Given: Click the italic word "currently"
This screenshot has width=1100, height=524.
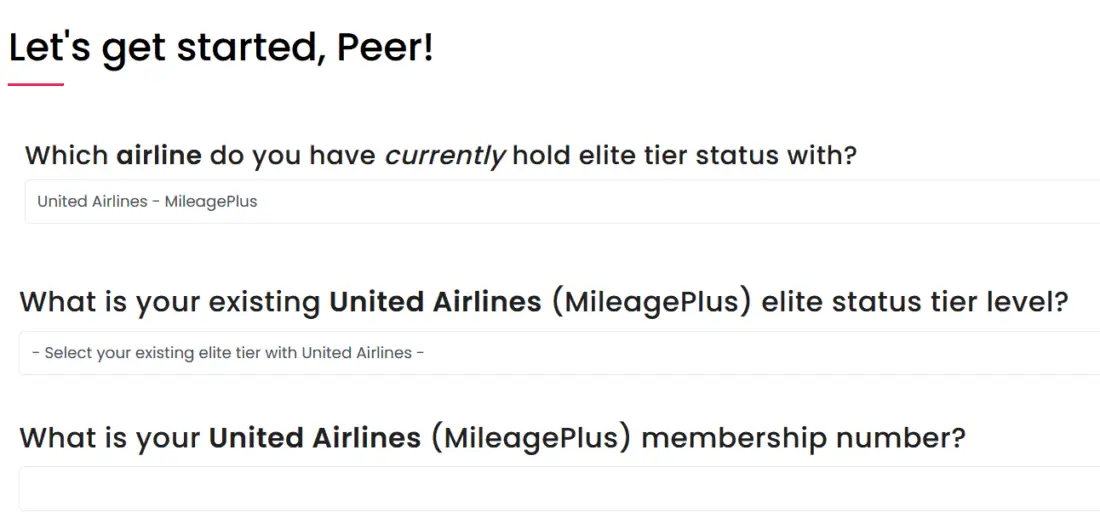Looking at the screenshot, I should point(445,155).
